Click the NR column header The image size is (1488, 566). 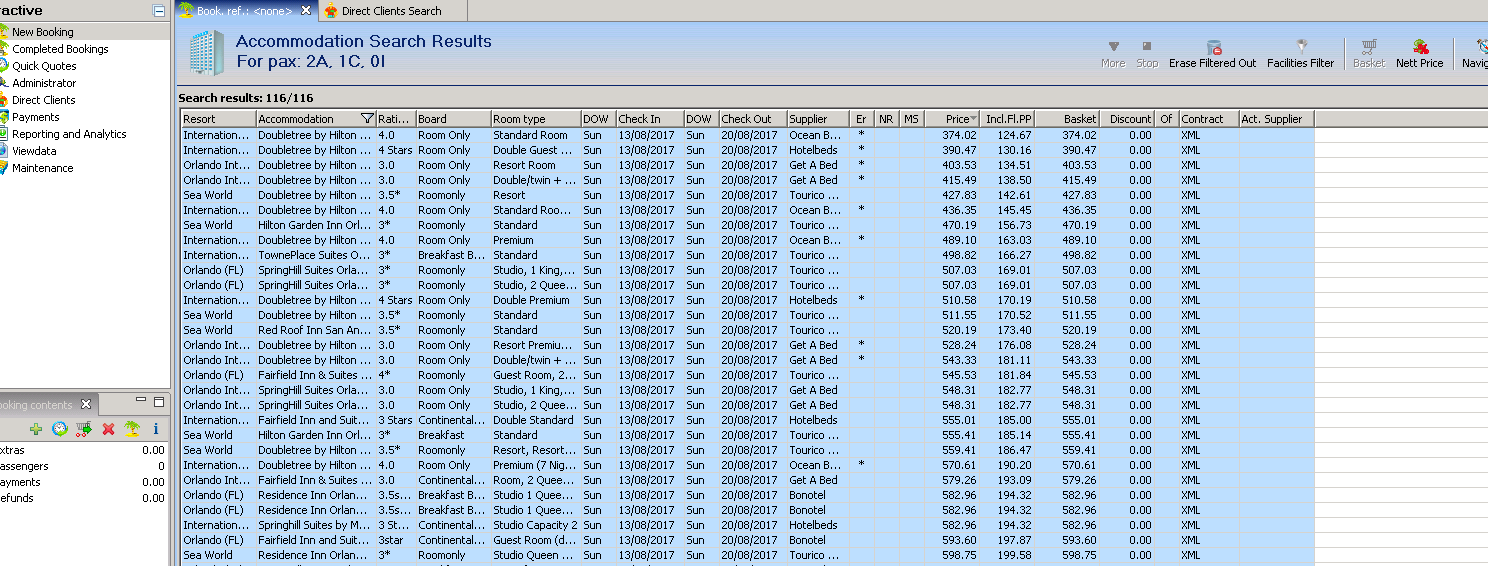tap(886, 119)
